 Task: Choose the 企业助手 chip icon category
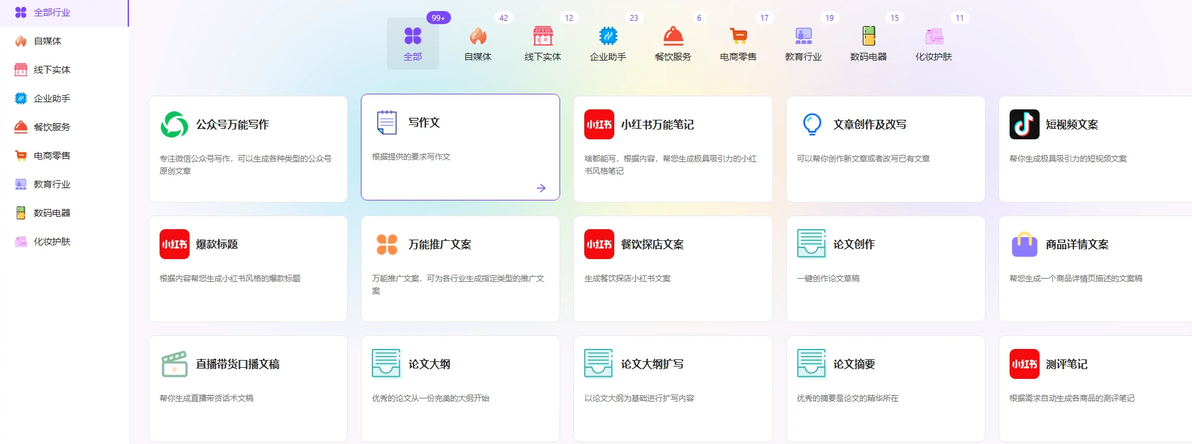[x=607, y=35]
